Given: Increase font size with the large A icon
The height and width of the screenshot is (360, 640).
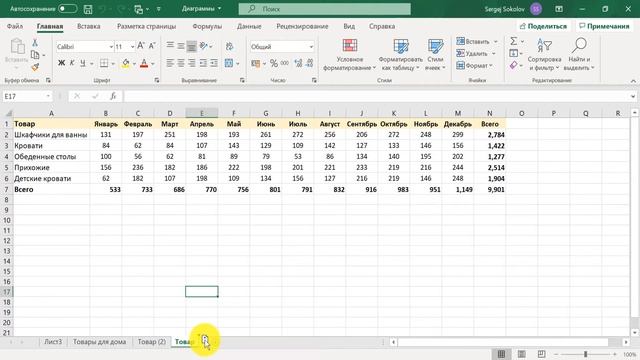Looking at the screenshot, I should tap(141, 46).
